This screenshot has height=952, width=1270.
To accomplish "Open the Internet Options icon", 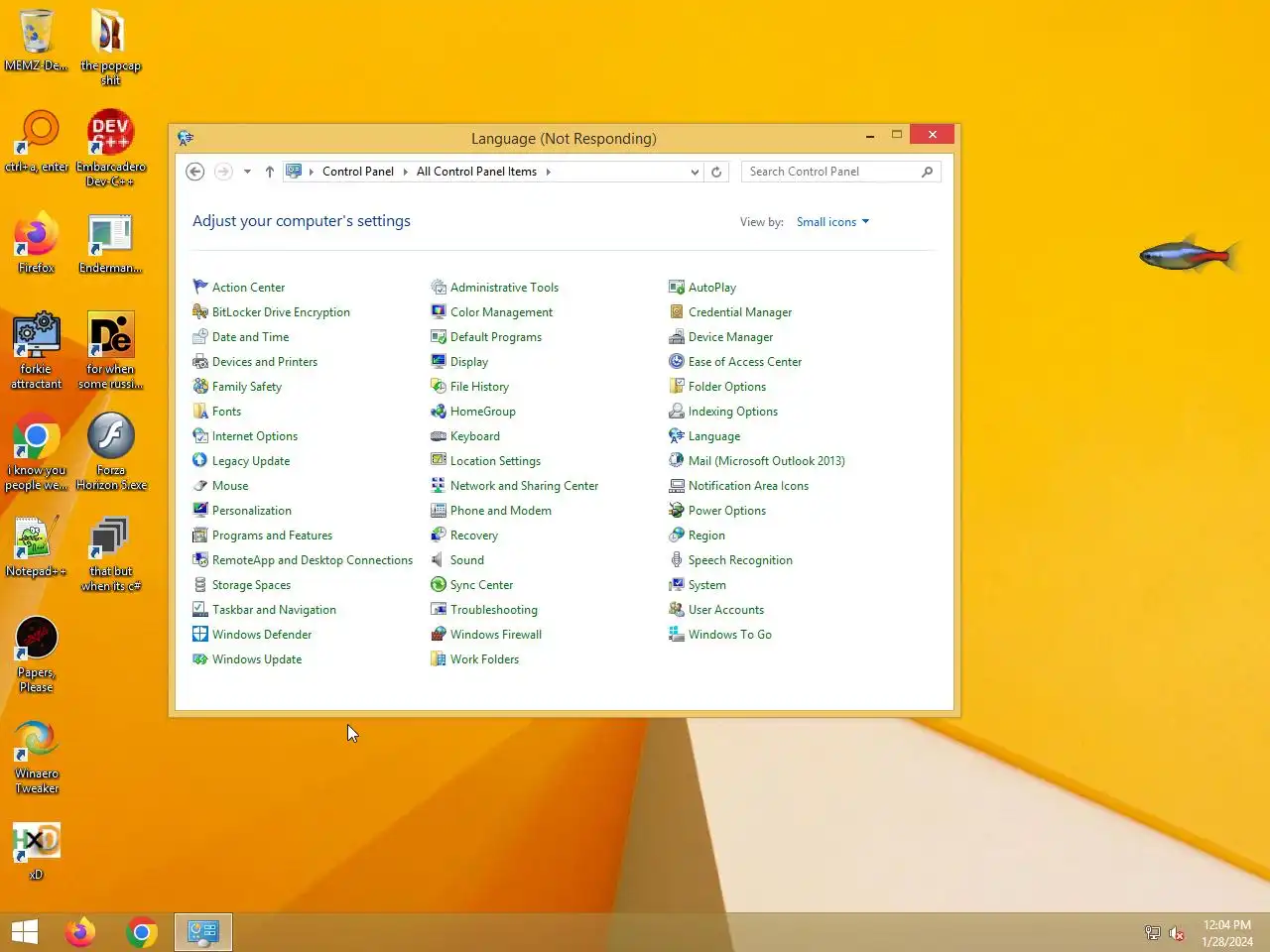I will click(x=200, y=435).
